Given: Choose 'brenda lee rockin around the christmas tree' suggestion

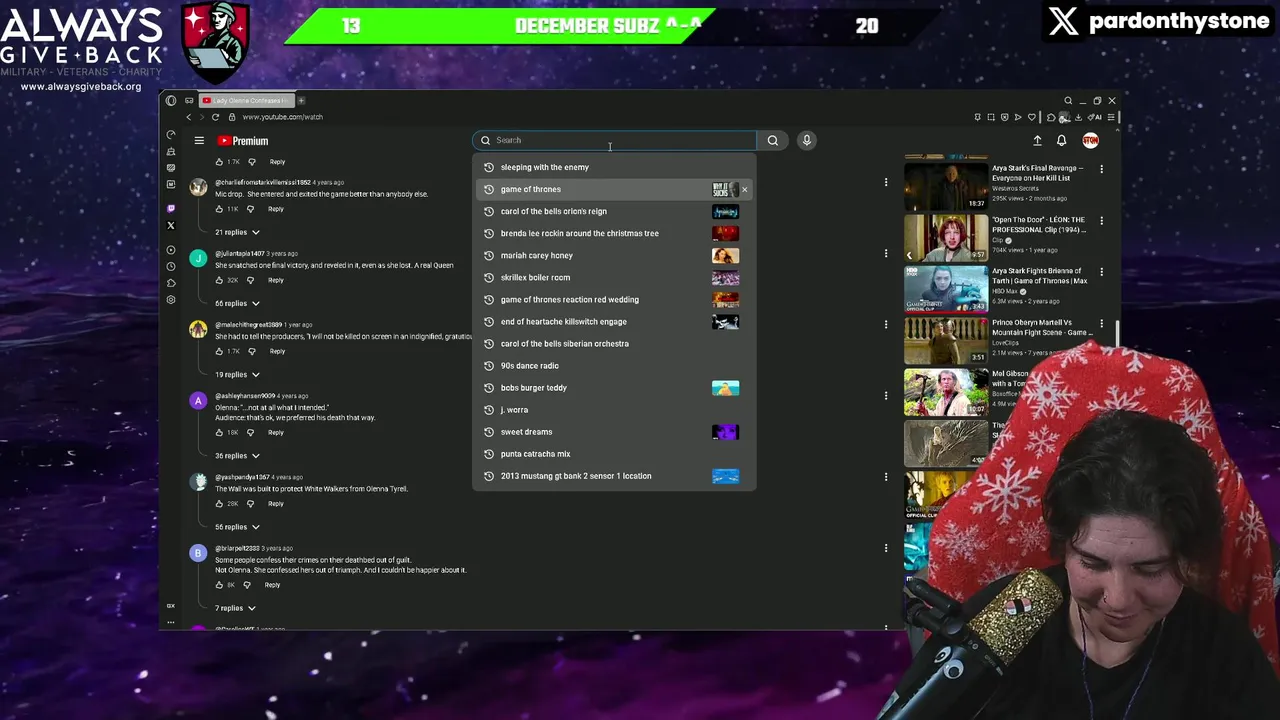Looking at the screenshot, I should (614, 233).
